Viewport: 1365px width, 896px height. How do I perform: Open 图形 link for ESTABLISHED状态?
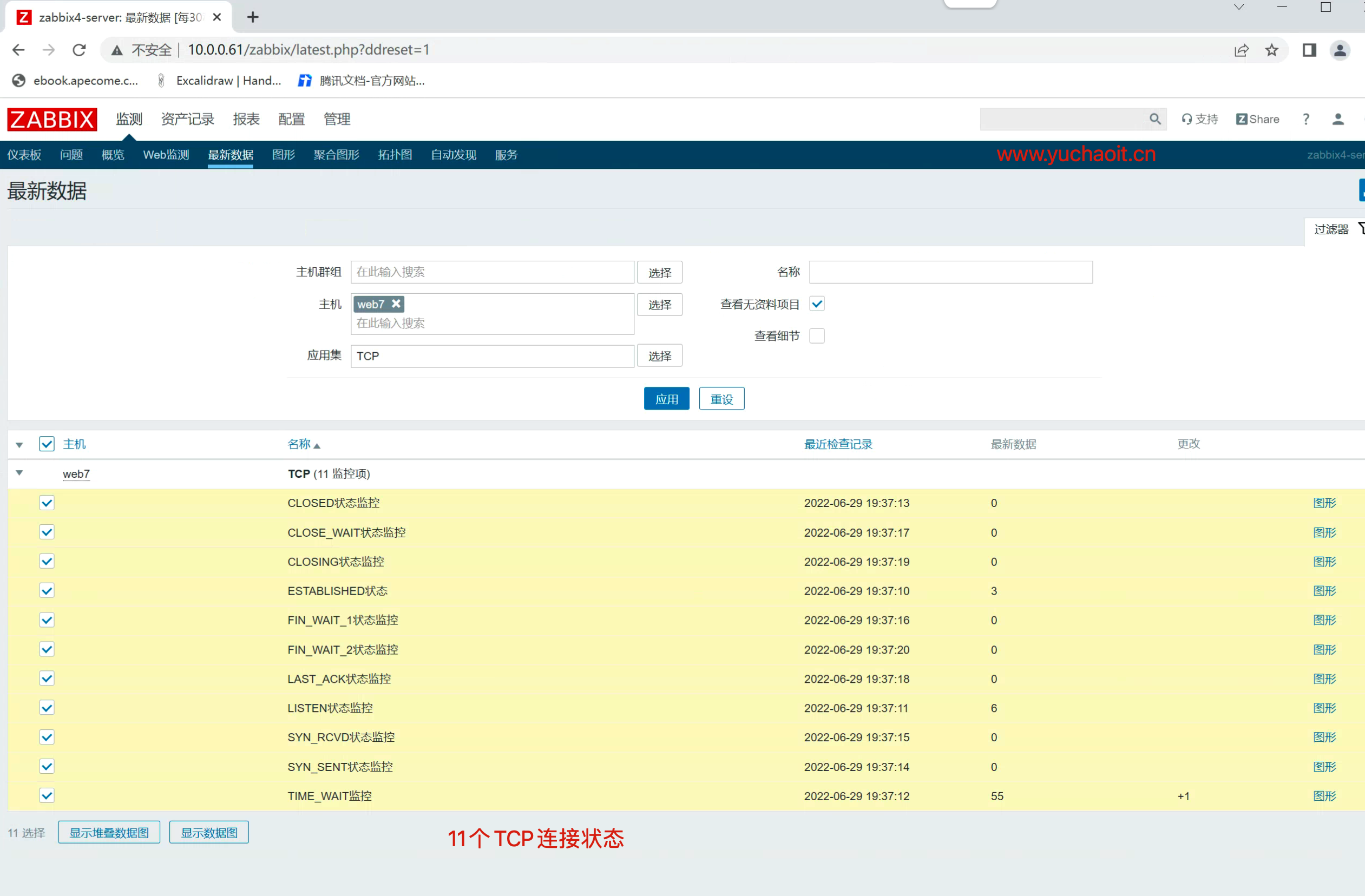1324,591
